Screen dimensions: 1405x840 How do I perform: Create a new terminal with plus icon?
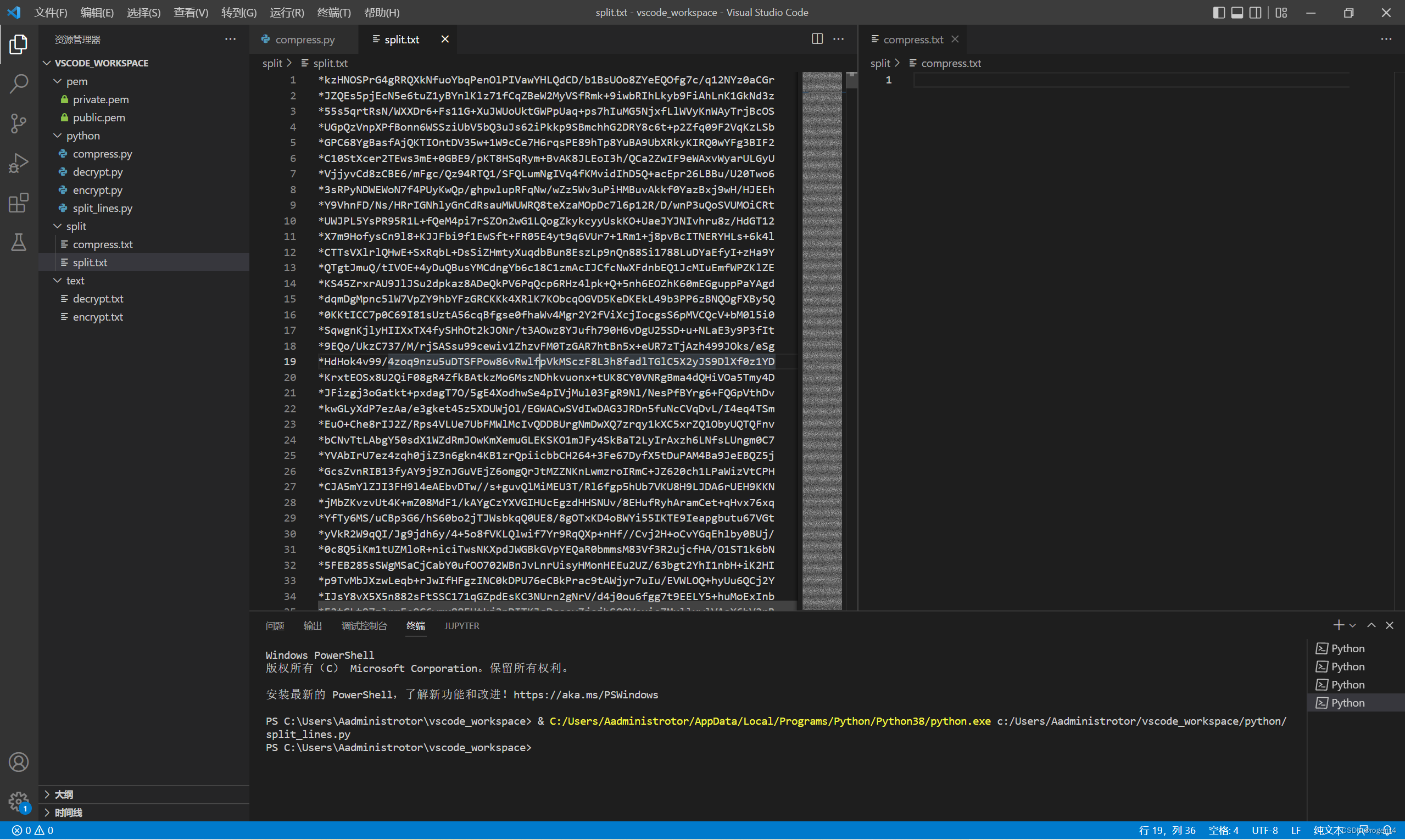(x=1338, y=625)
